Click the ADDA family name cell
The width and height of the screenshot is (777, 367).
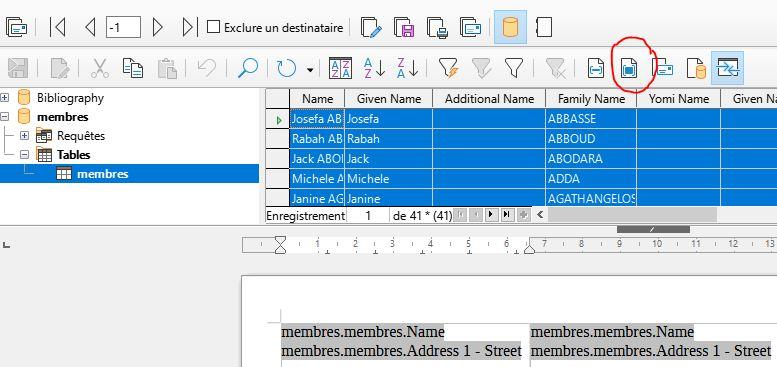coord(591,178)
